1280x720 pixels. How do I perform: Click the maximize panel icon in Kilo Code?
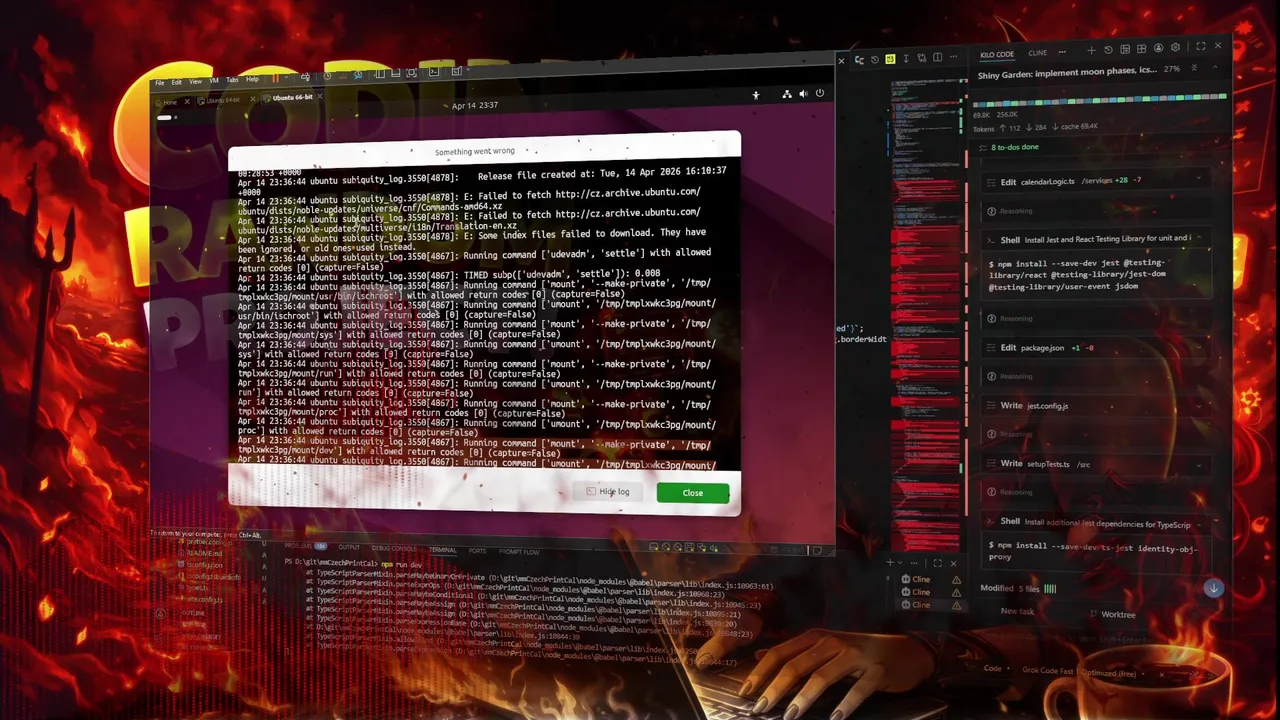pyautogui.click(x=1201, y=46)
